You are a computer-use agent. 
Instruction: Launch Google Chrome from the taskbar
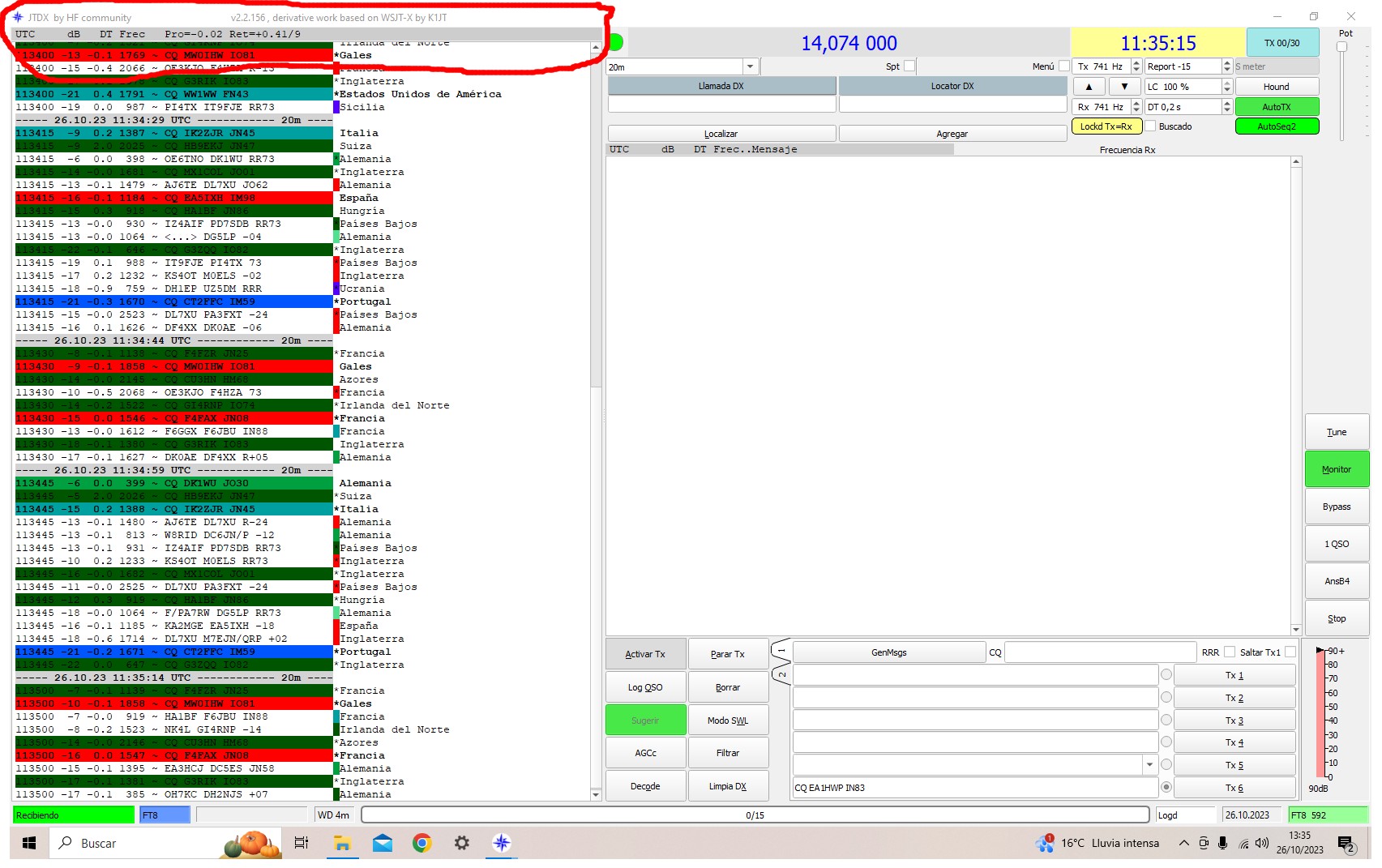coord(421,844)
